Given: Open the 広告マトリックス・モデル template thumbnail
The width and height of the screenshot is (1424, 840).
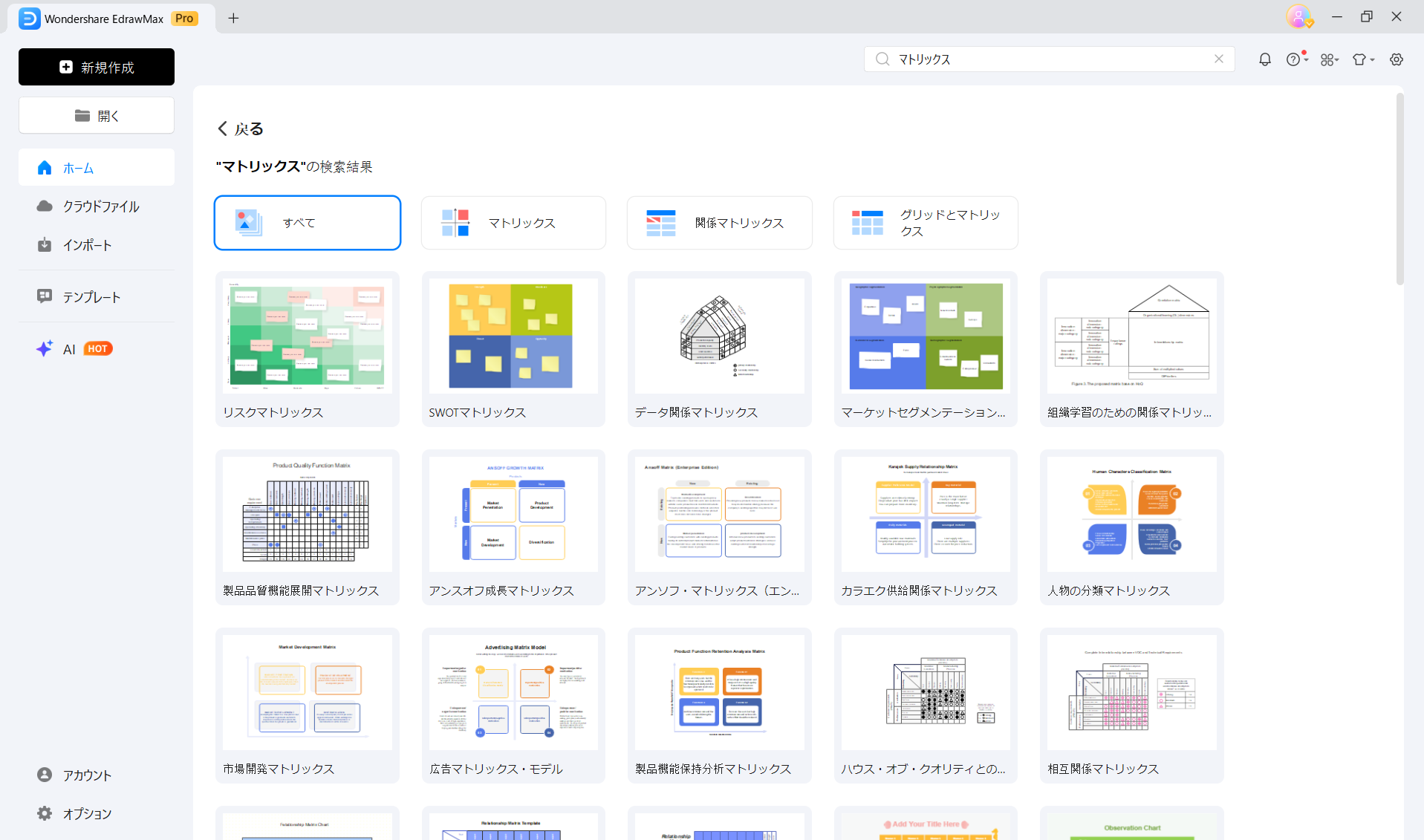Looking at the screenshot, I should pyautogui.click(x=513, y=693).
